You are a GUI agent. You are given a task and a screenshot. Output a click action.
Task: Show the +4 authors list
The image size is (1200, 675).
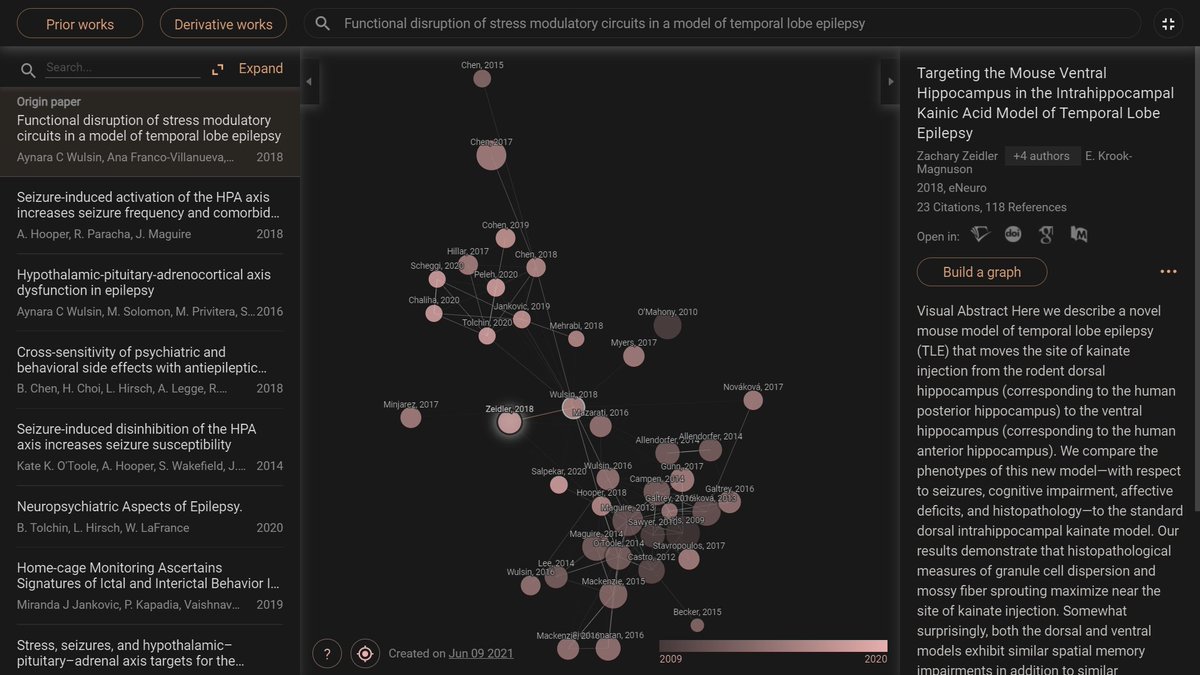pyautogui.click(x=1042, y=155)
